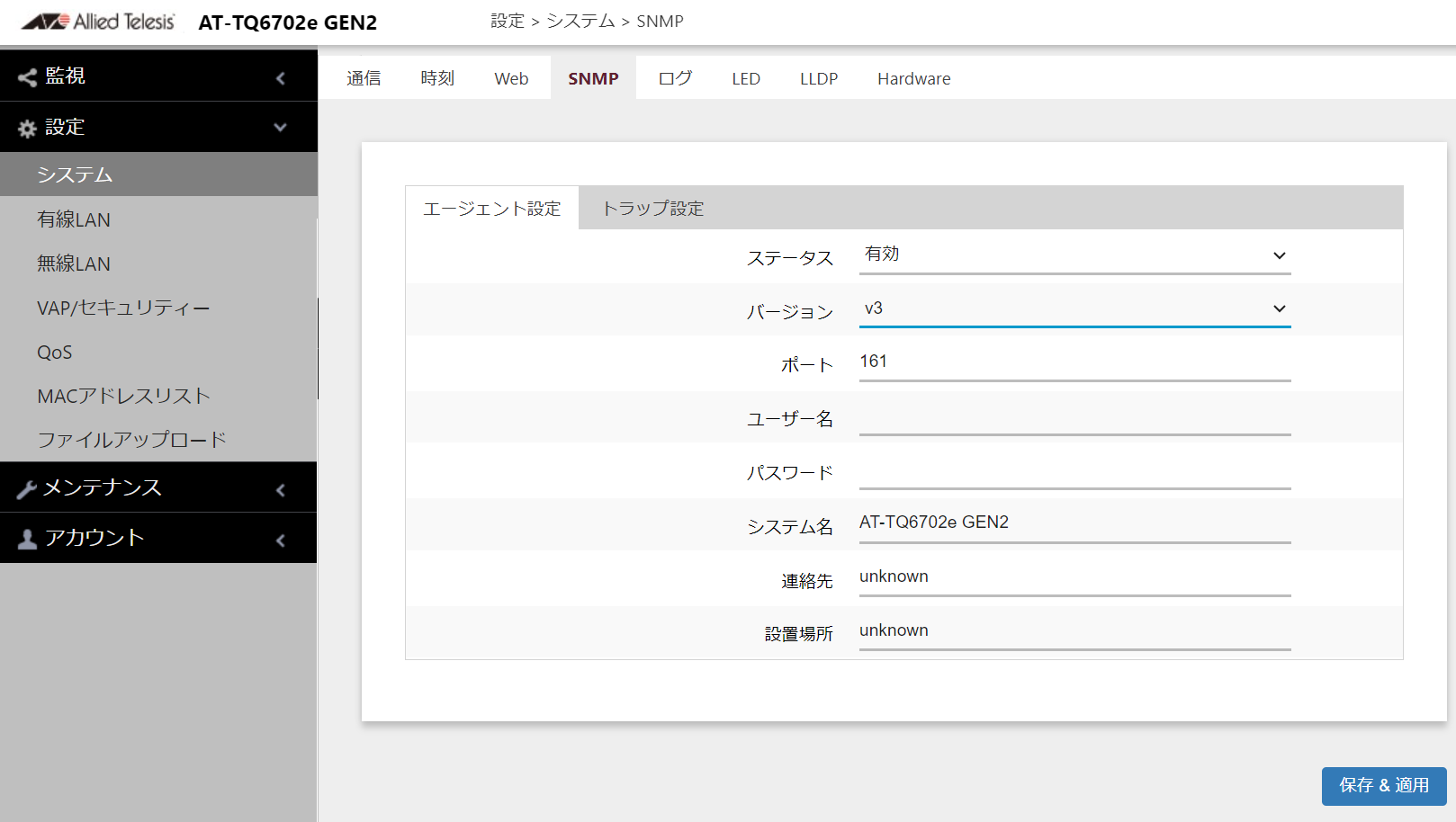Open the アカウント sidebar menu
The height and width of the screenshot is (822, 1456).
point(158,538)
